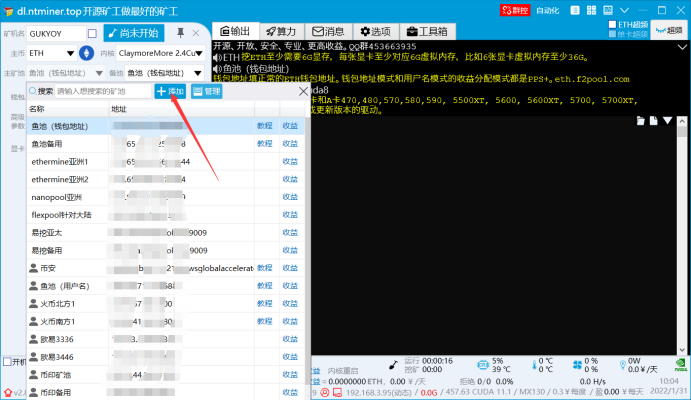
Task: Click the pool search input field
Action: [x=102, y=91]
